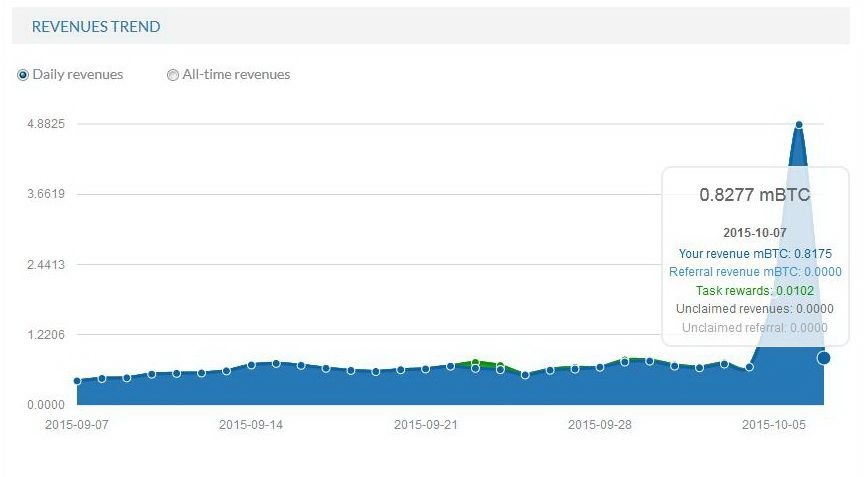Image resolution: width=864 pixels, height=477 pixels.
Task: Click the y-axis label 0.0000
Action: tap(46, 405)
